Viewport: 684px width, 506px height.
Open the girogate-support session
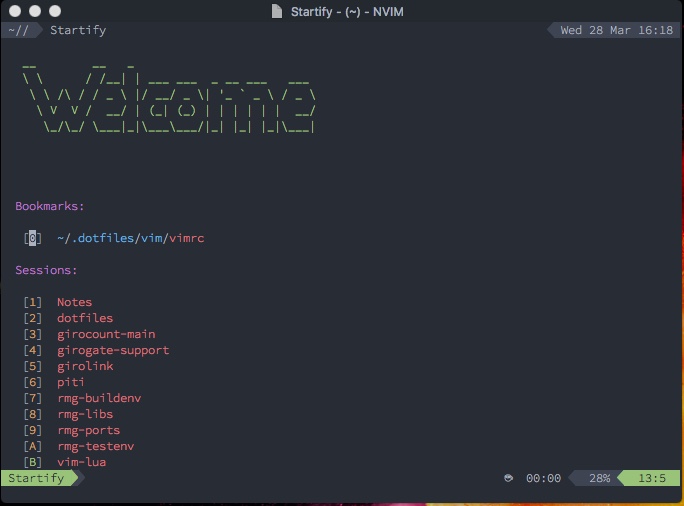click(x=113, y=351)
